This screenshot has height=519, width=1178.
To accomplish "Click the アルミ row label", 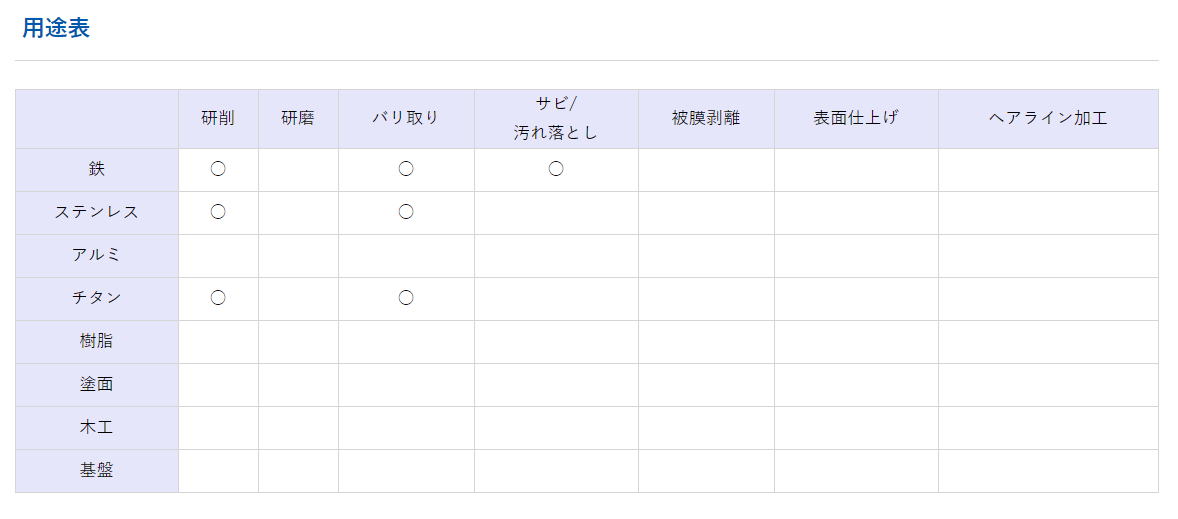I will (x=97, y=255).
